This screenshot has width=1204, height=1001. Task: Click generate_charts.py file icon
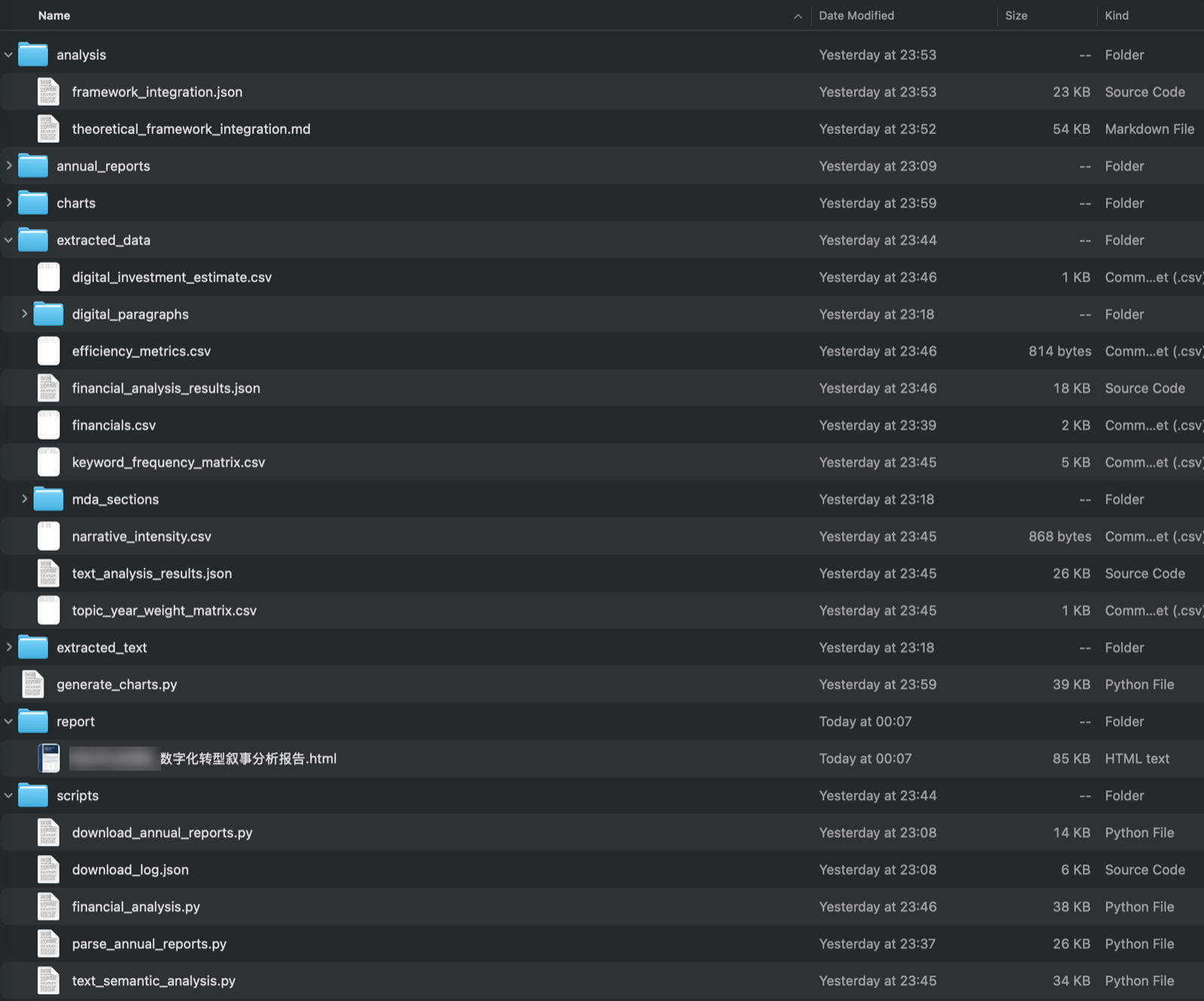[x=33, y=684]
